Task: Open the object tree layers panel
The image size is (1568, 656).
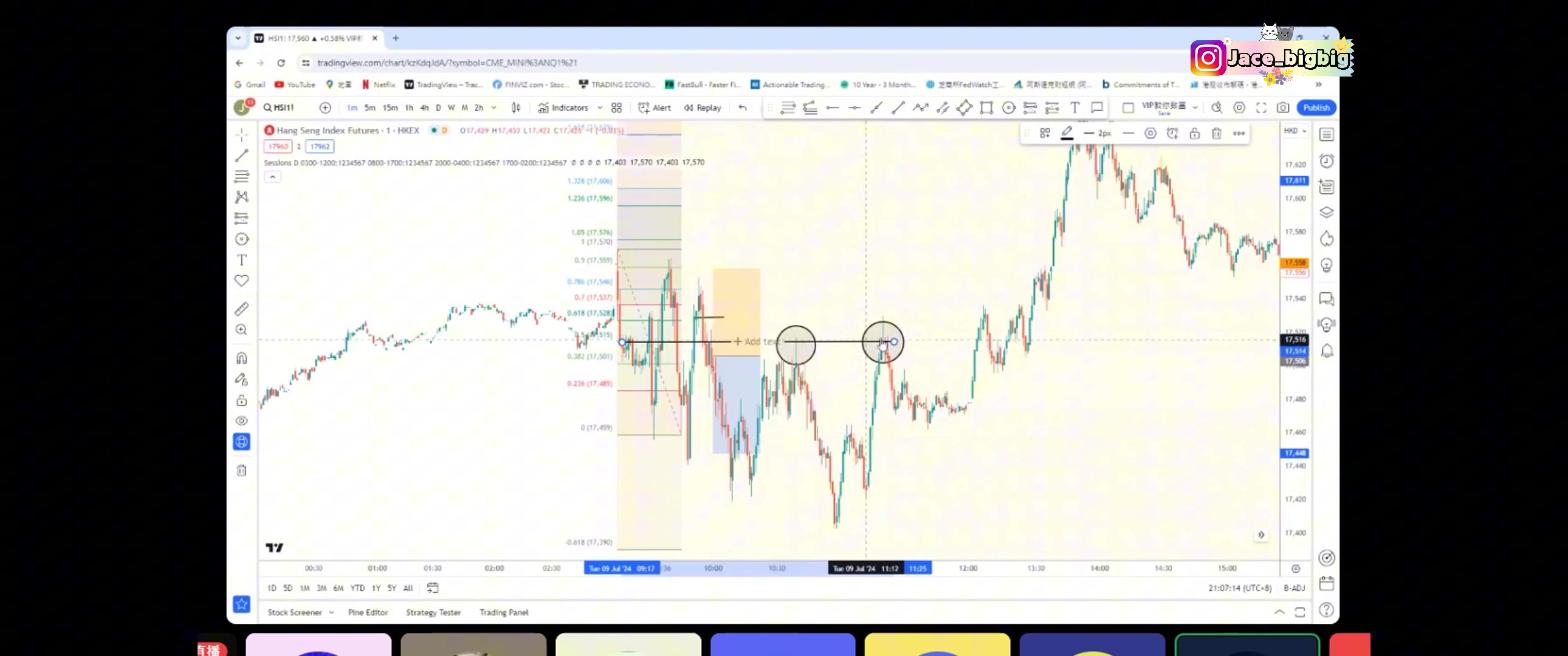Action: [x=1326, y=213]
